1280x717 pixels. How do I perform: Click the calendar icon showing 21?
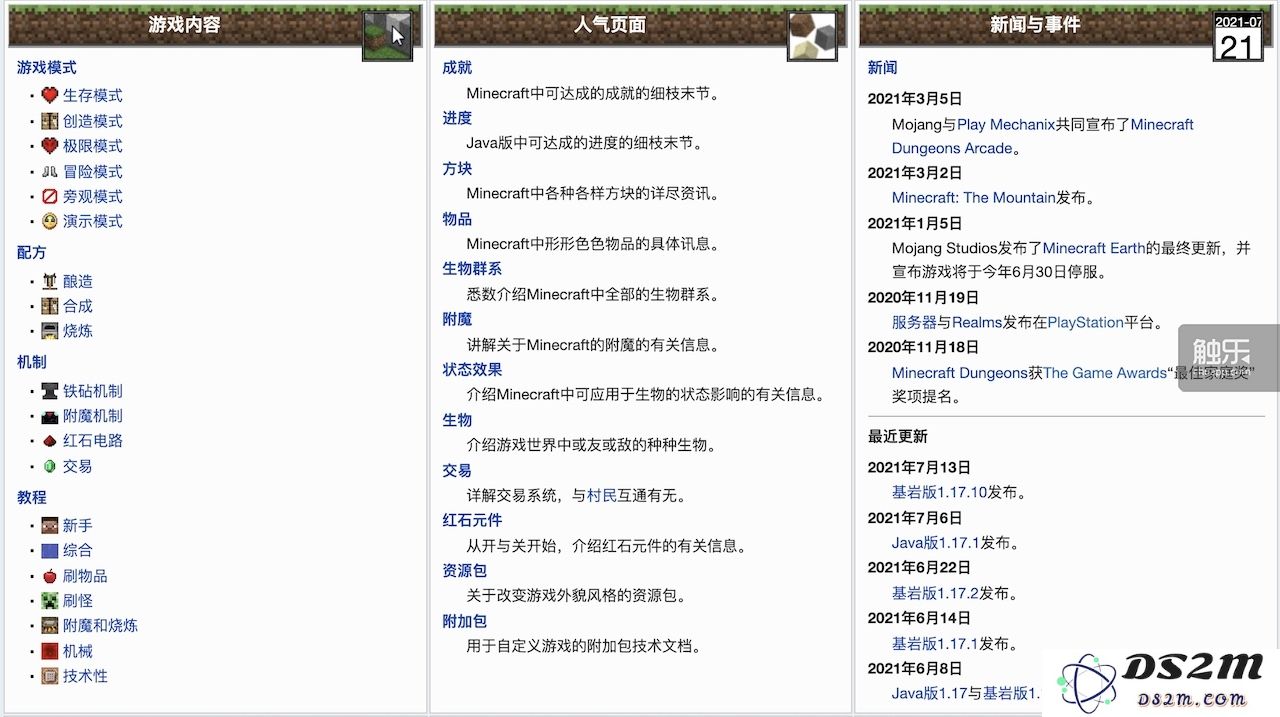tap(1238, 37)
